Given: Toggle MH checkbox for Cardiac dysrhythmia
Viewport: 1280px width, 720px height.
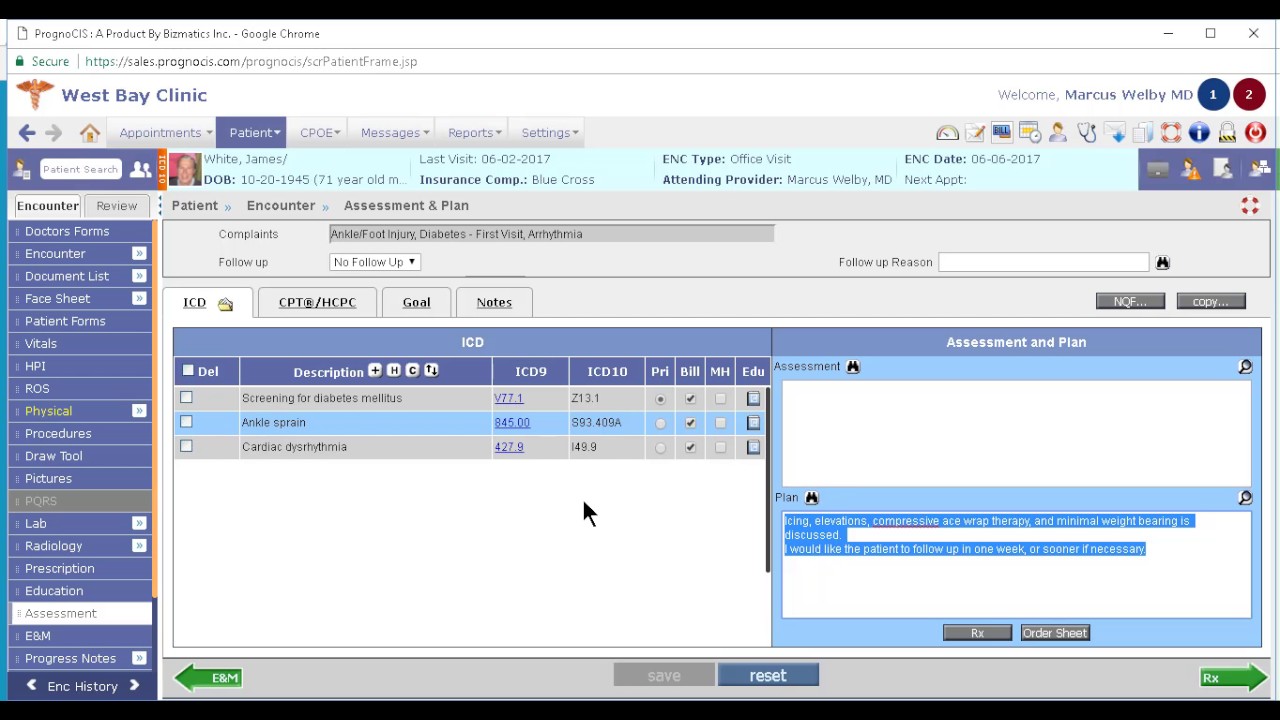Looking at the screenshot, I should pos(720,448).
